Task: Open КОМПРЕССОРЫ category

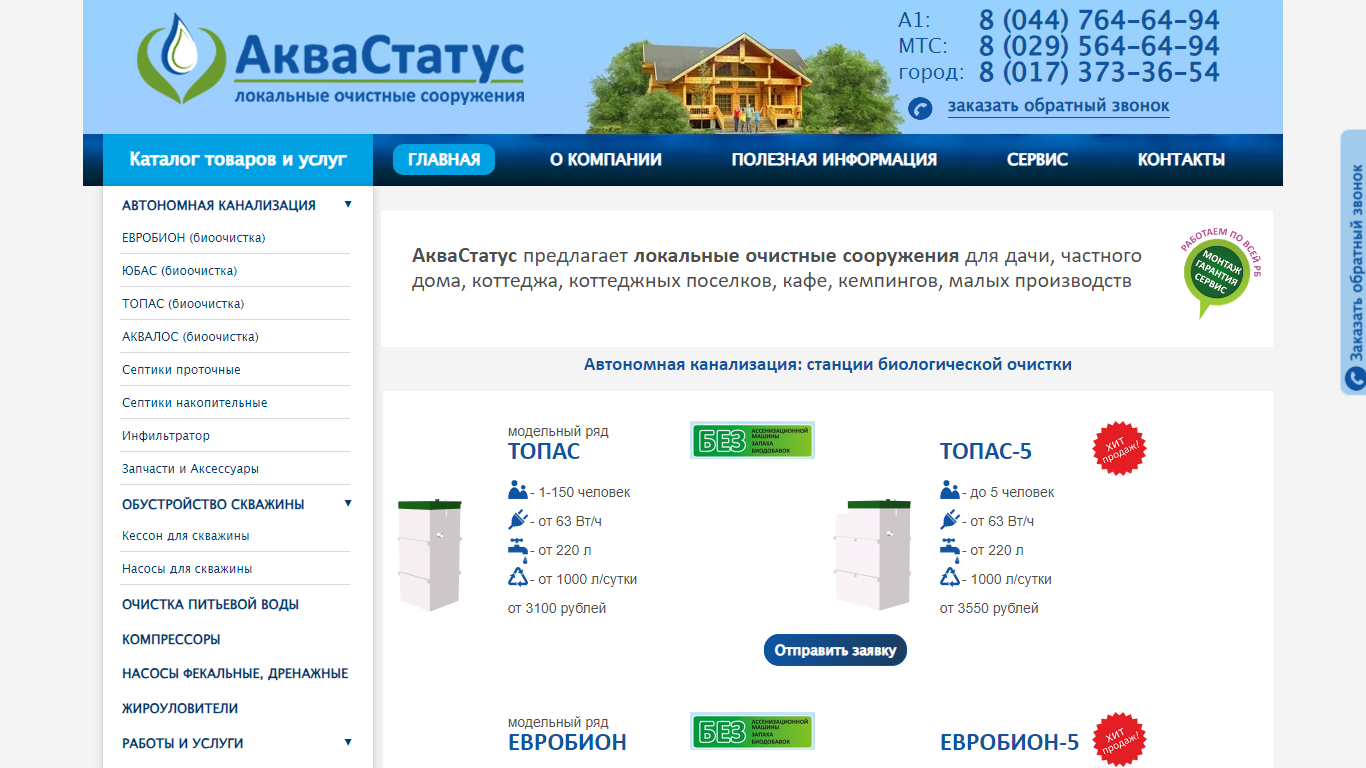Action: pyautogui.click(x=171, y=639)
